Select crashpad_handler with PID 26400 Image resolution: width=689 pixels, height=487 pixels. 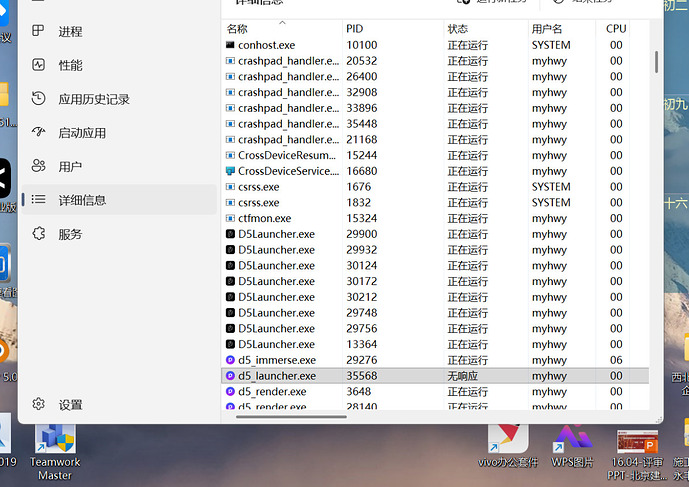(435, 77)
